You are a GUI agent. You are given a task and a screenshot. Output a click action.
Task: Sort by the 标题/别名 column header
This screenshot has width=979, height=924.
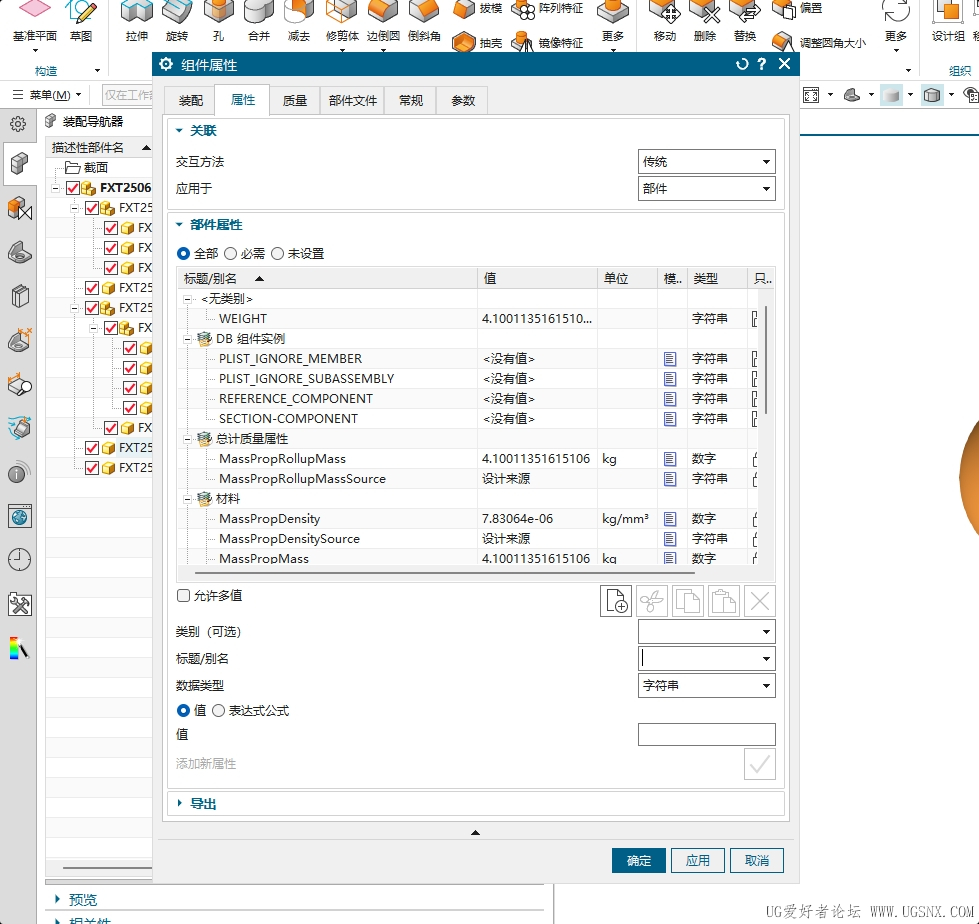328,278
